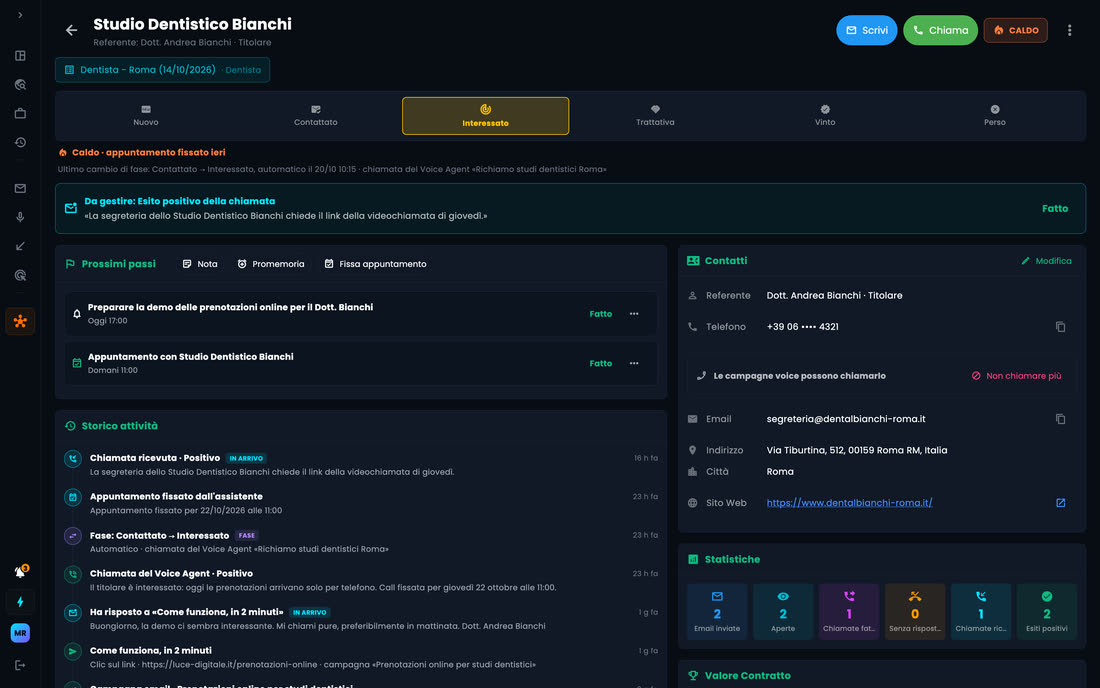This screenshot has width=1100, height=688.
Task: Toggle Non chiamare più for voice campaigns
Action: 1016,376
